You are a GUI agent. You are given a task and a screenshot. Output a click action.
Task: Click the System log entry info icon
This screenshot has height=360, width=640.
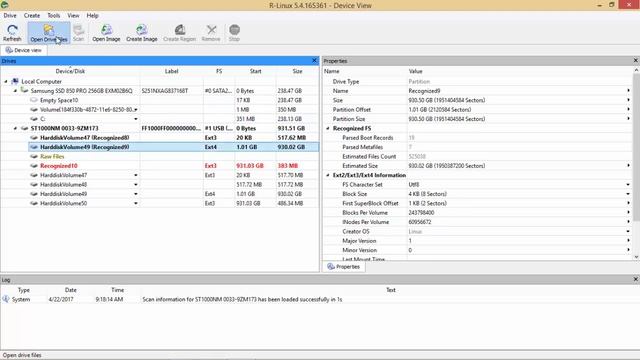click(6, 299)
